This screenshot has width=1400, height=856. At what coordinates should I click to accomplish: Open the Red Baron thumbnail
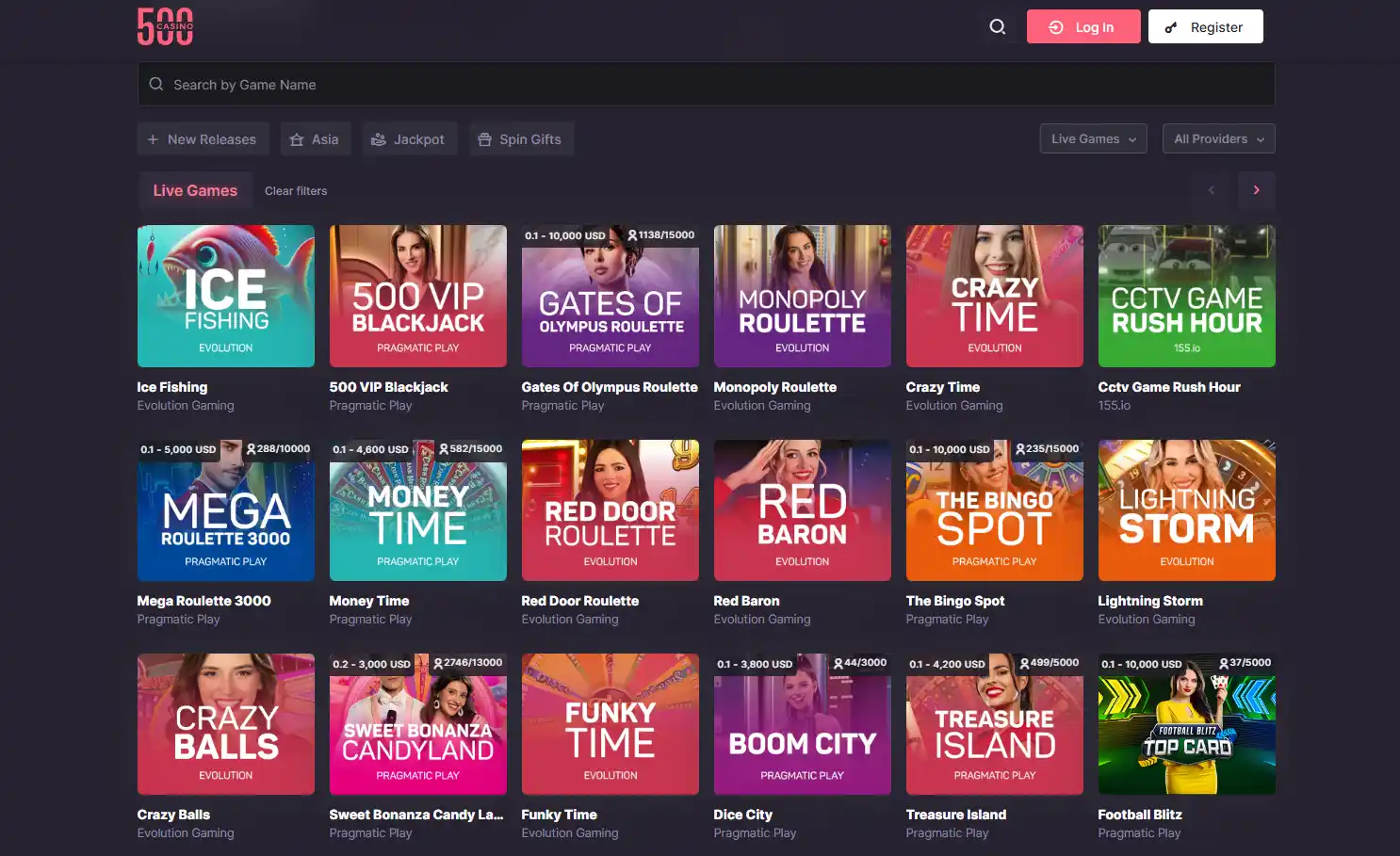click(803, 510)
